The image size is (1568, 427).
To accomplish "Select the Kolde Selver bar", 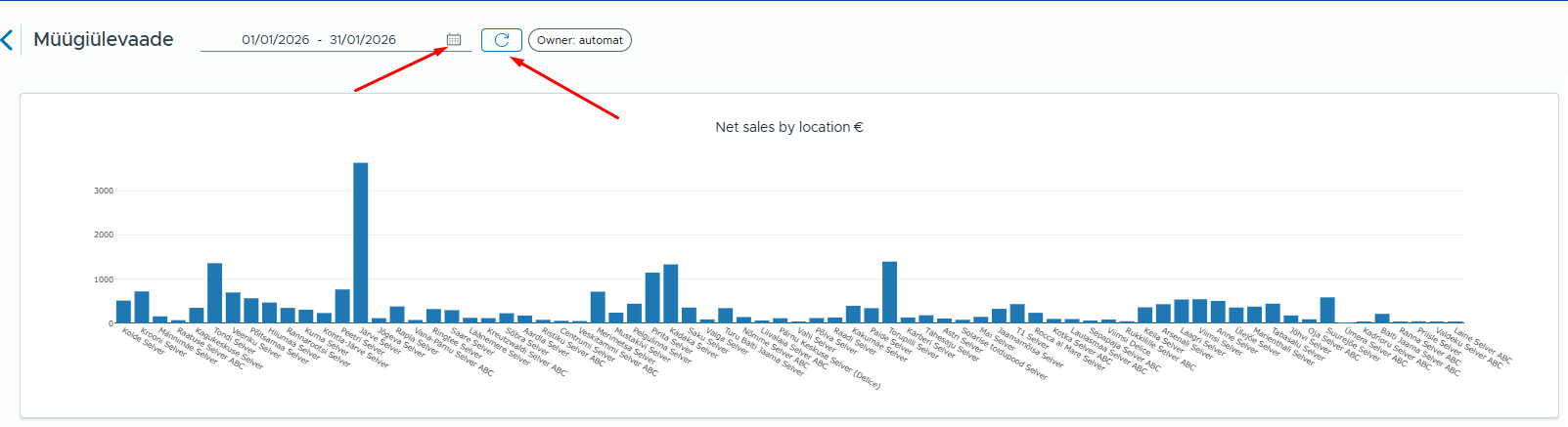I will [x=123, y=312].
